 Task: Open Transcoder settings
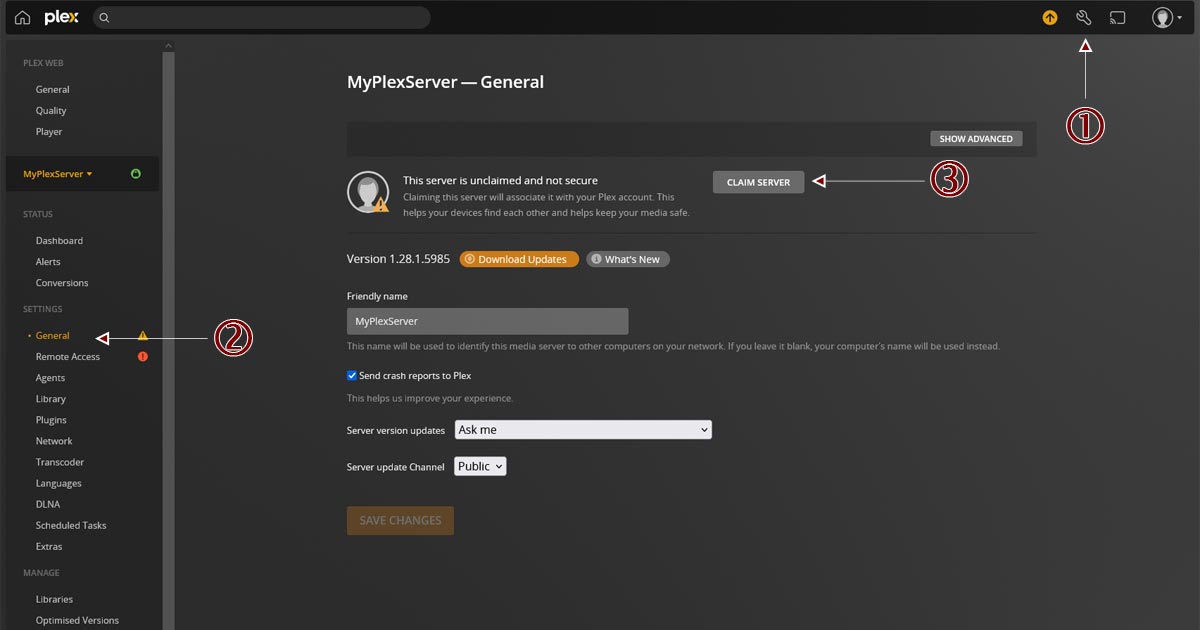60,462
